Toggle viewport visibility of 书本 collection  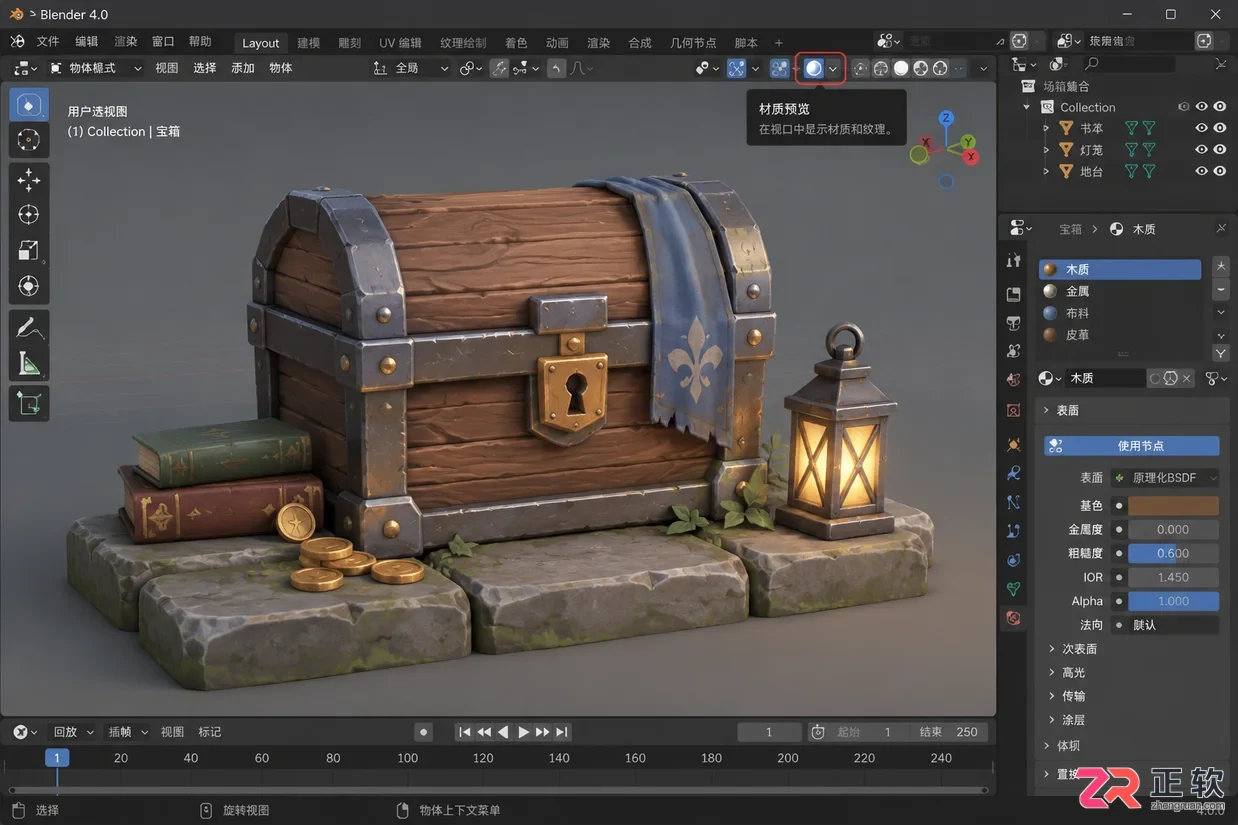pyautogui.click(x=1202, y=128)
